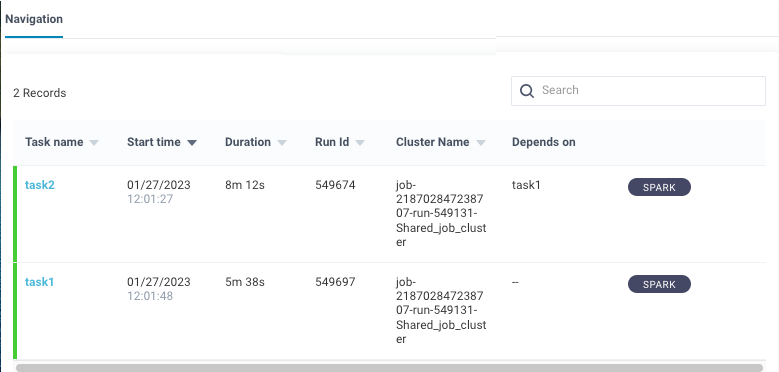This screenshot has width=779, height=372.
Task: Click the Task name column header
Action: pos(54,142)
